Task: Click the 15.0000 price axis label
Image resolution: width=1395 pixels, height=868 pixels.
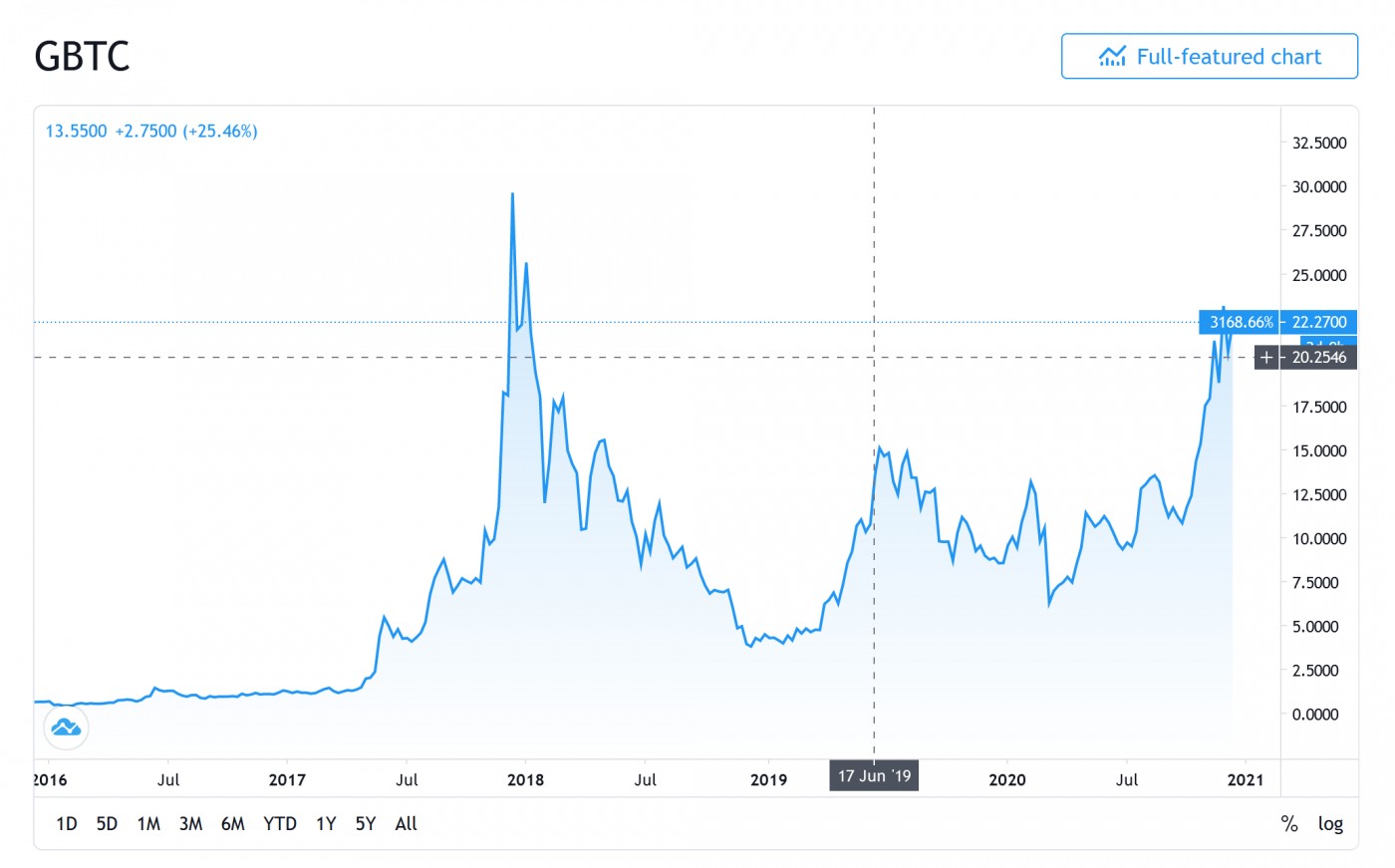Action: [x=1319, y=450]
